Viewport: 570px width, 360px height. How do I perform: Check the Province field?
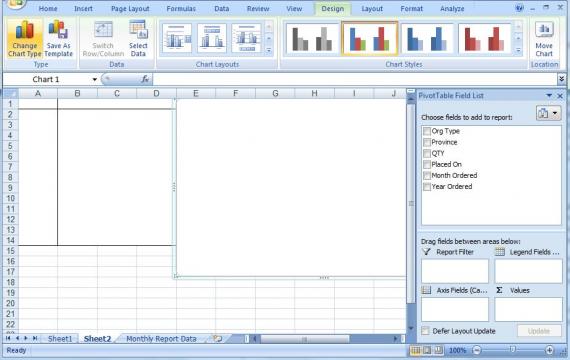pos(427,142)
